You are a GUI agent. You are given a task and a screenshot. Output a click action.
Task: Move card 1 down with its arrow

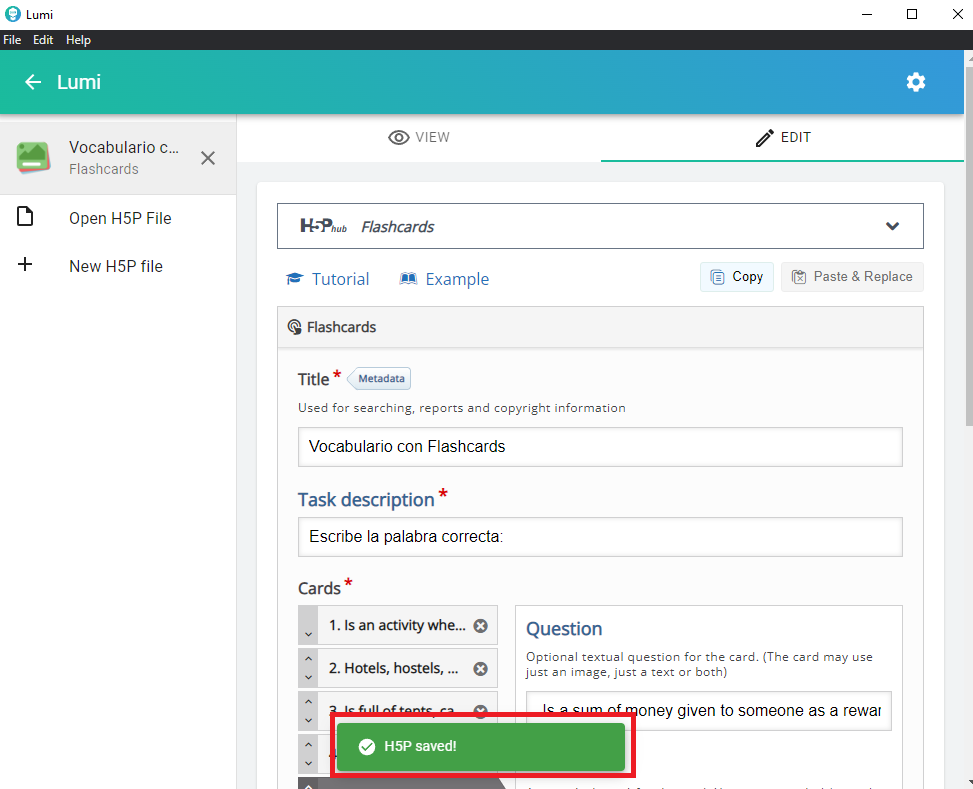(308, 634)
